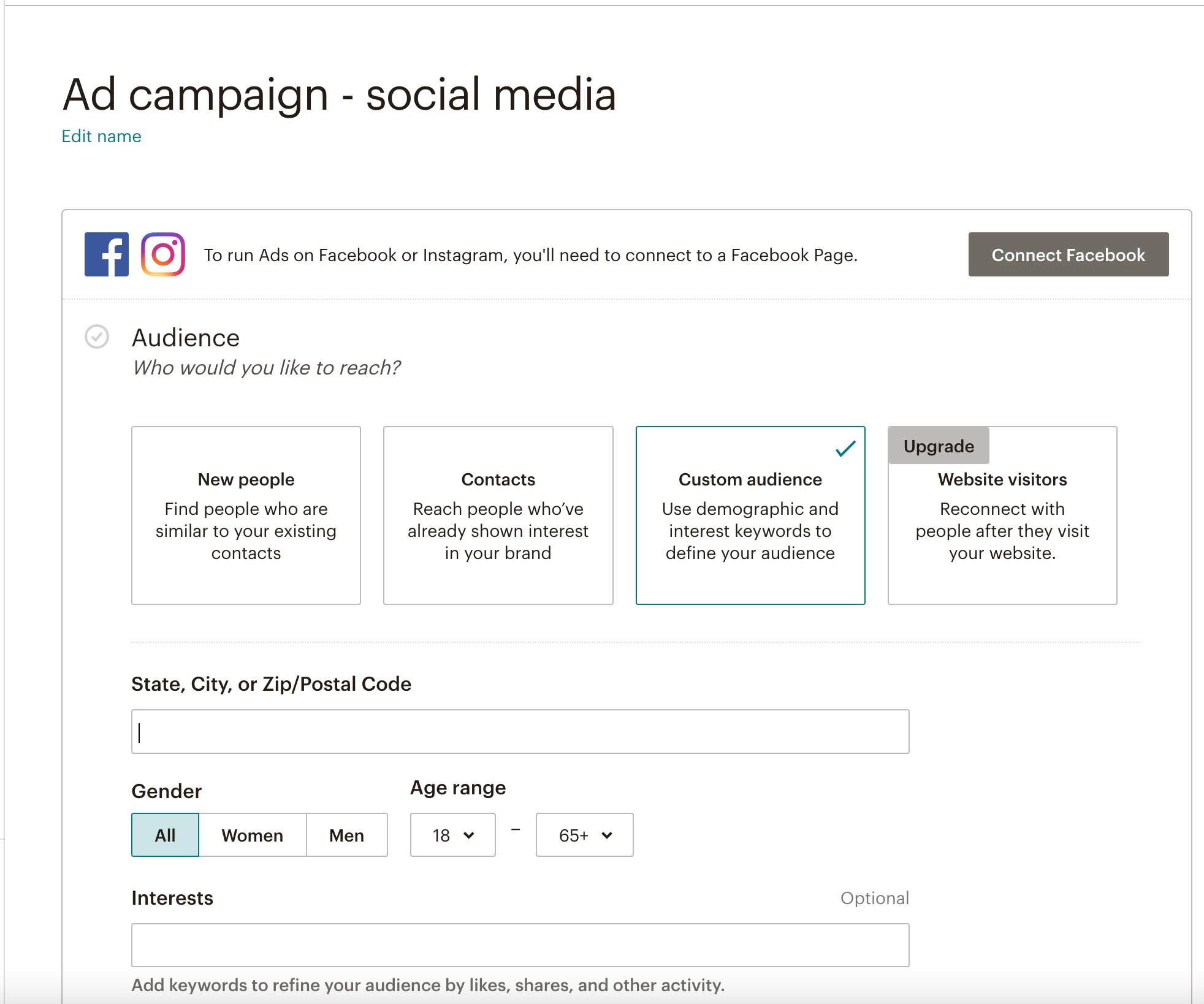This screenshot has height=1004, width=1204.
Task: Expand the chevron next to the 65+ field
Action: point(607,835)
